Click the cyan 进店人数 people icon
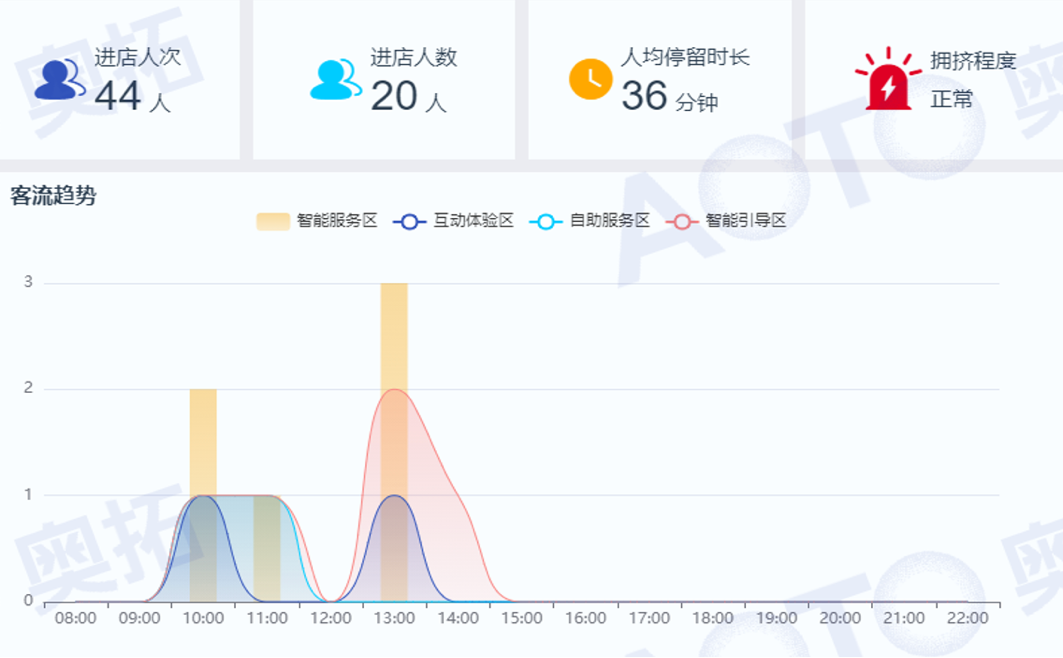The height and width of the screenshot is (658, 1063). (336, 79)
